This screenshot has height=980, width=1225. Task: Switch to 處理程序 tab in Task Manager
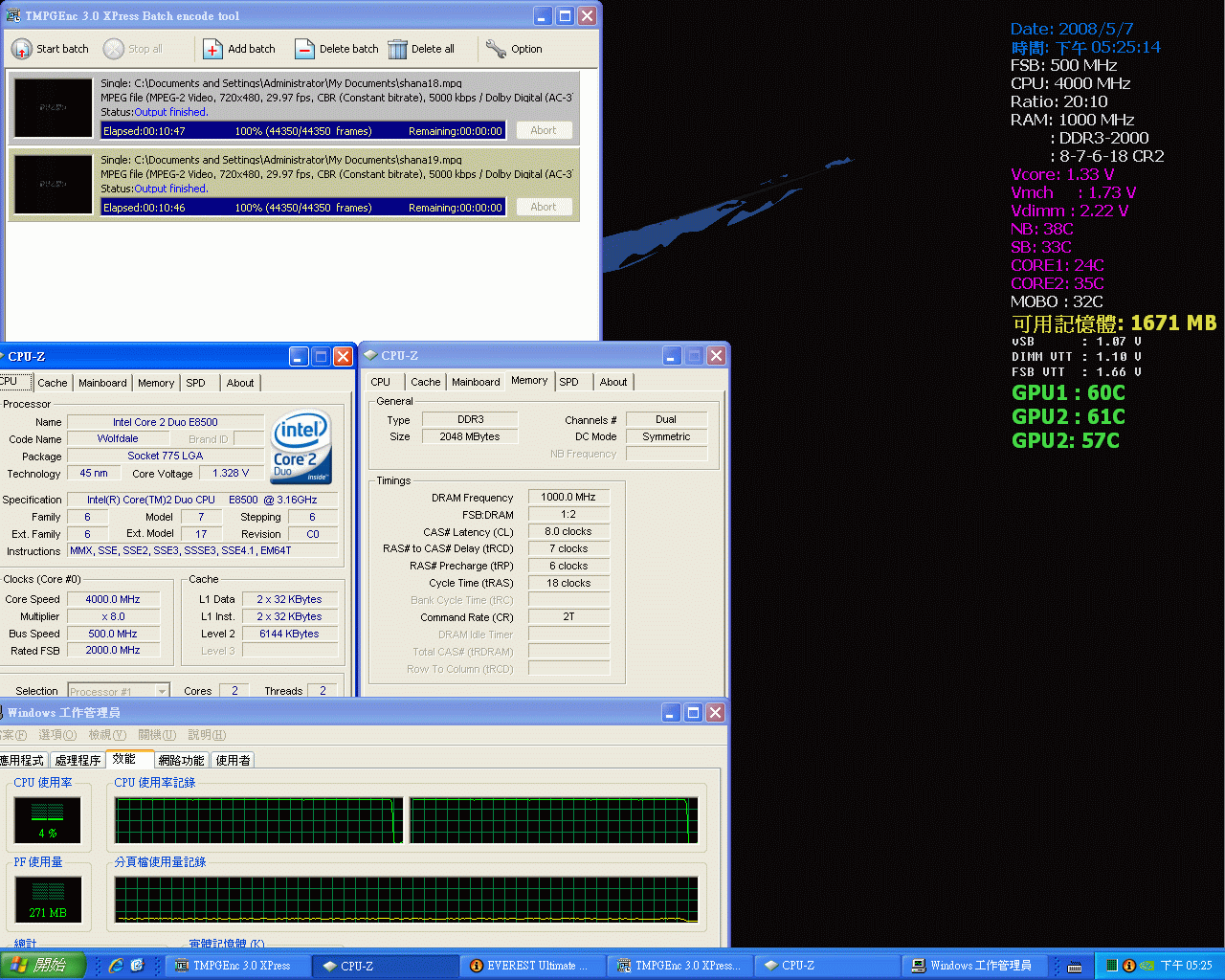click(78, 760)
